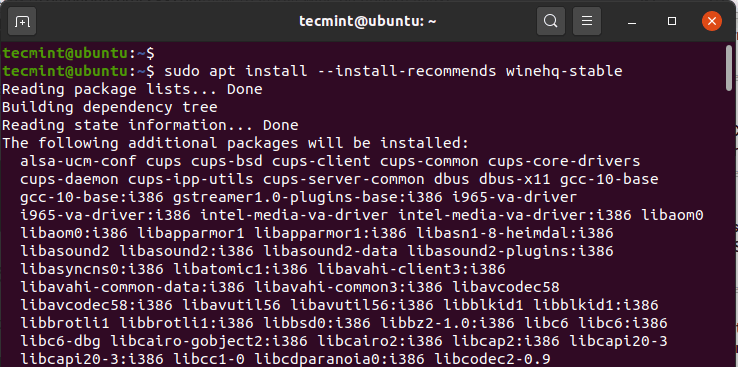Open the terminal search icon
Viewport: 738px width, 367px height.
pos(551,21)
